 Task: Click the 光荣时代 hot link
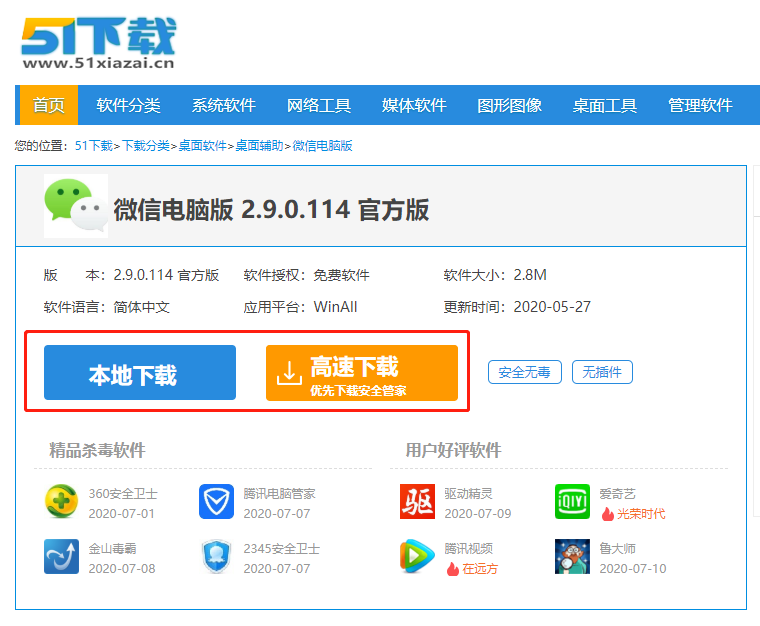point(641,514)
